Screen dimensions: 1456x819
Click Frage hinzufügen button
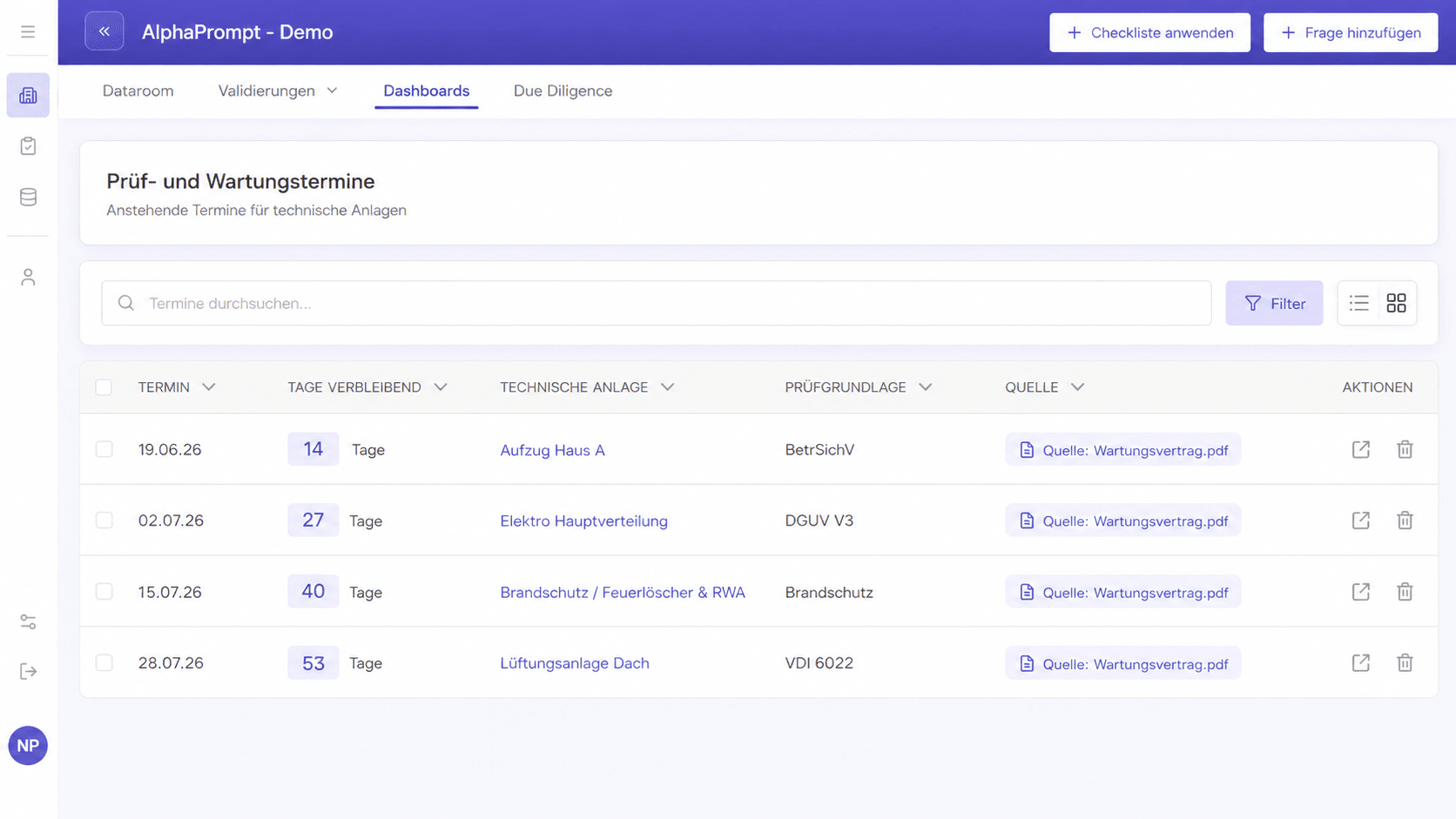(x=1351, y=32)
